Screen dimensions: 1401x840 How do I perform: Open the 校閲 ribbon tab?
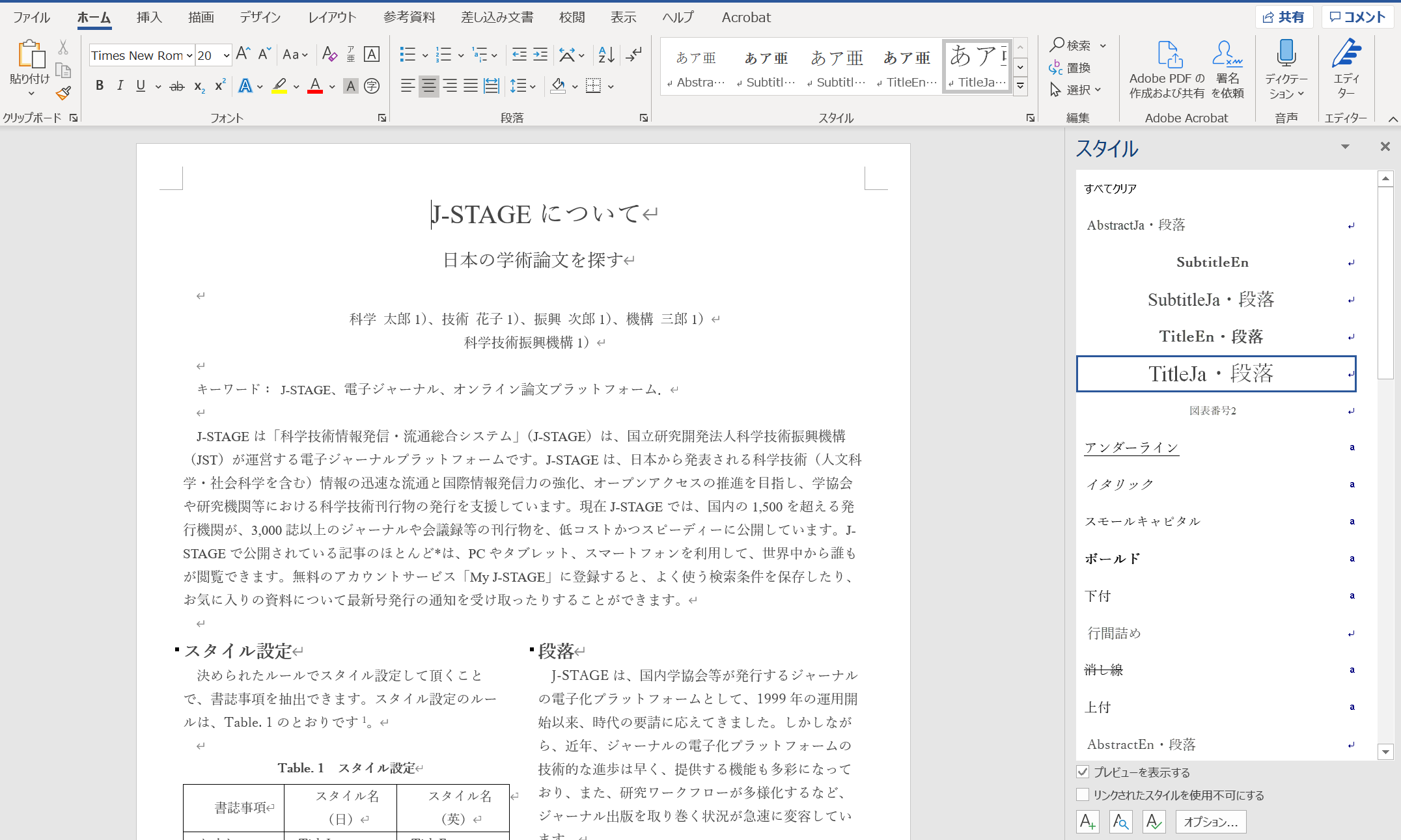(572, 18)
